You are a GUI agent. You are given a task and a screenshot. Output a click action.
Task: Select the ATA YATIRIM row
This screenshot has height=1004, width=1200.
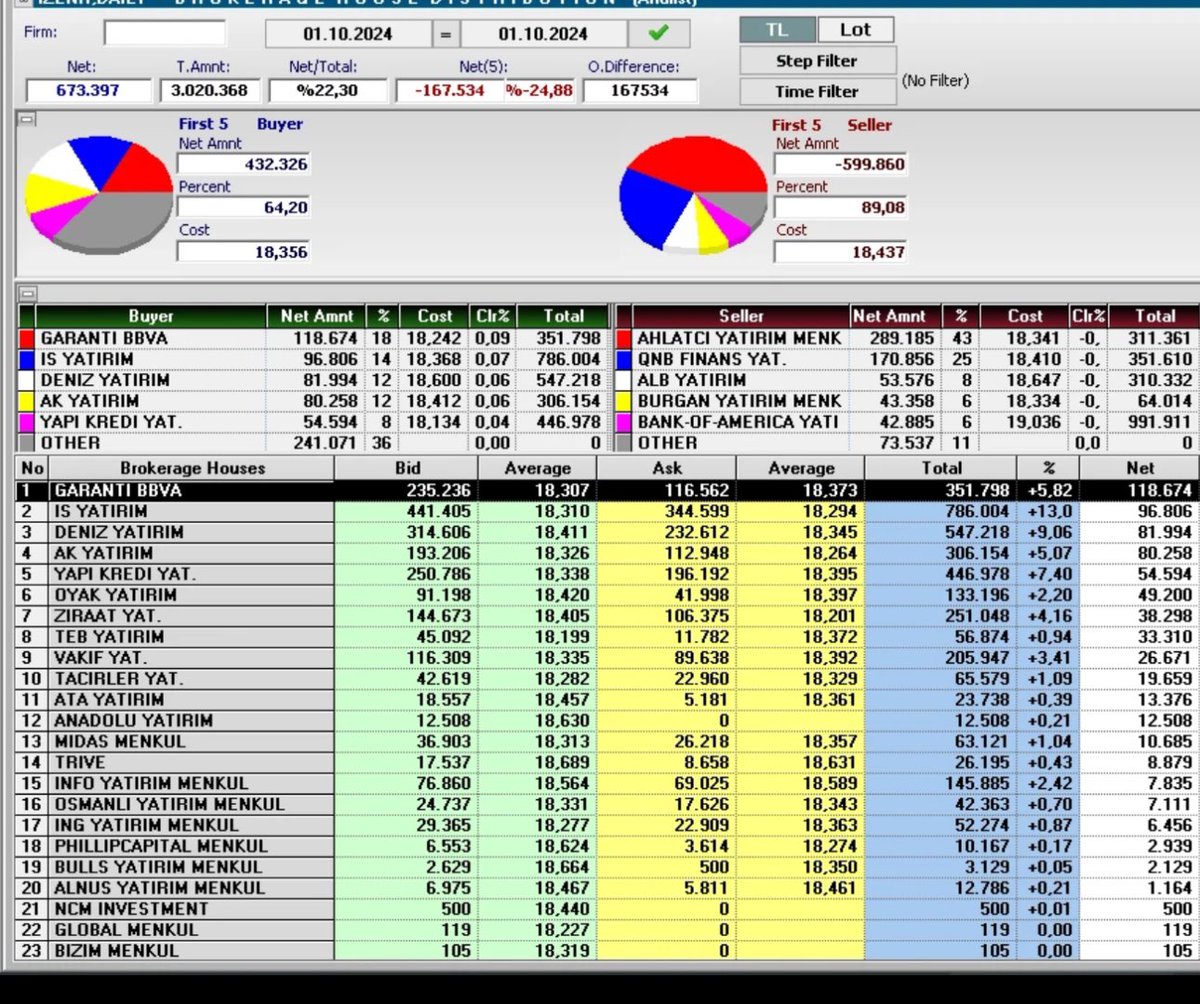tap(608, 700)
